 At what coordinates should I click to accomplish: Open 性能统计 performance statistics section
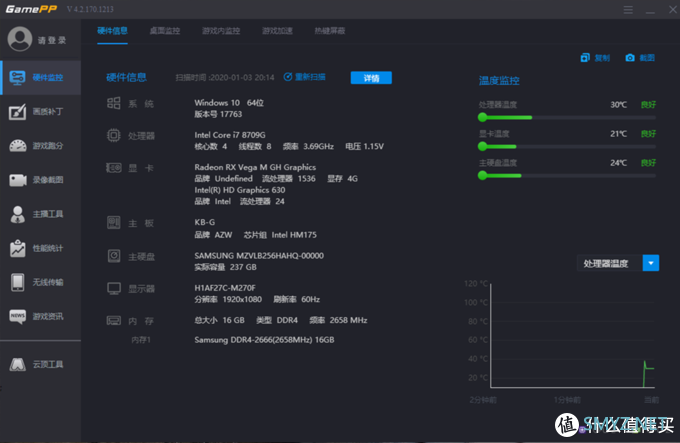tap(41, 248)
